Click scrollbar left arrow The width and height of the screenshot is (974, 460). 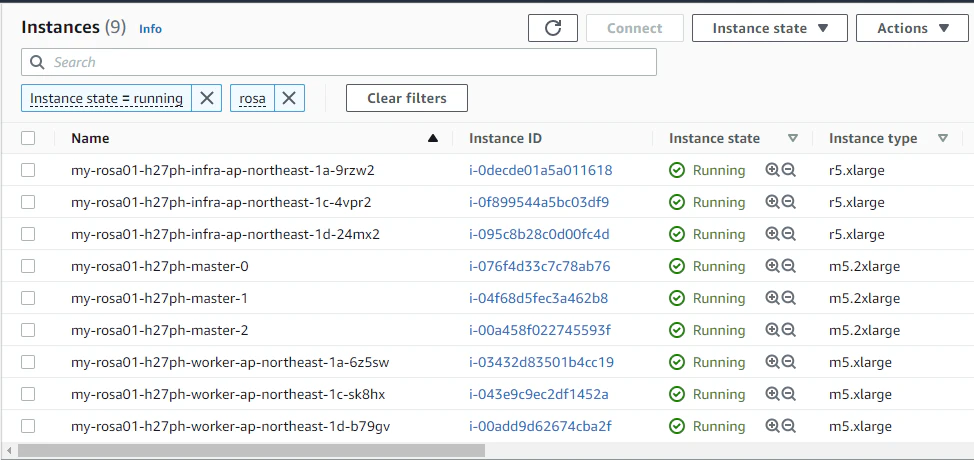point(9,450)
